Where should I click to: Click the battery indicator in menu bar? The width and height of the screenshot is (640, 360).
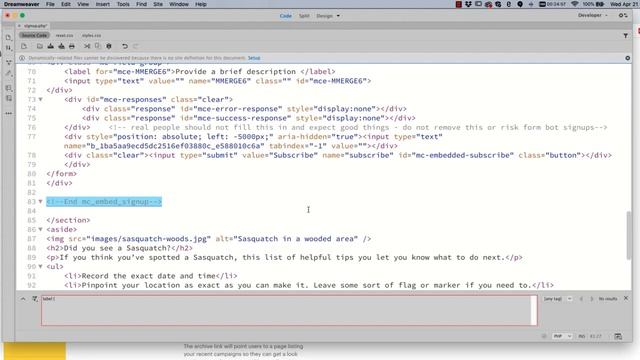click(x=600, y=4)
